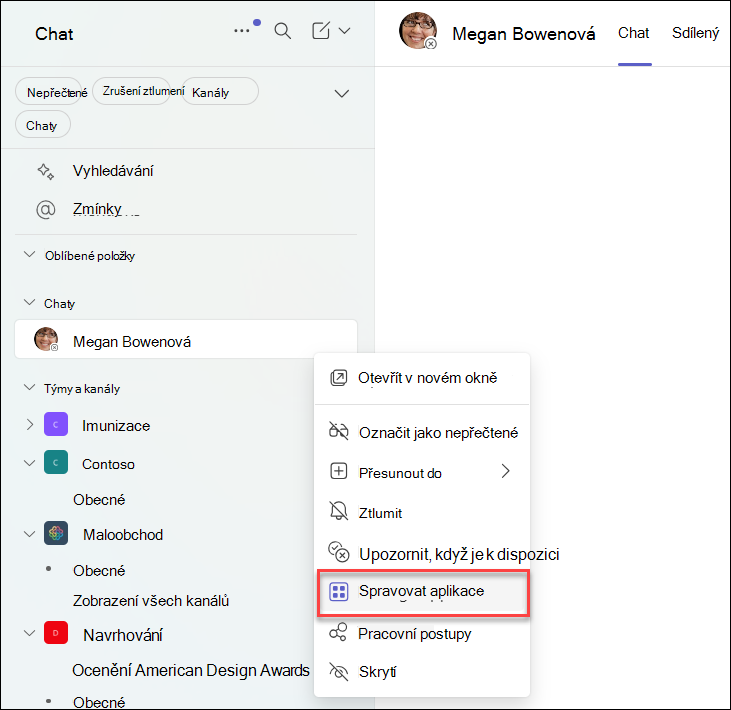
Task: Select Skrytí menu item
Action: tap(422, 672)
